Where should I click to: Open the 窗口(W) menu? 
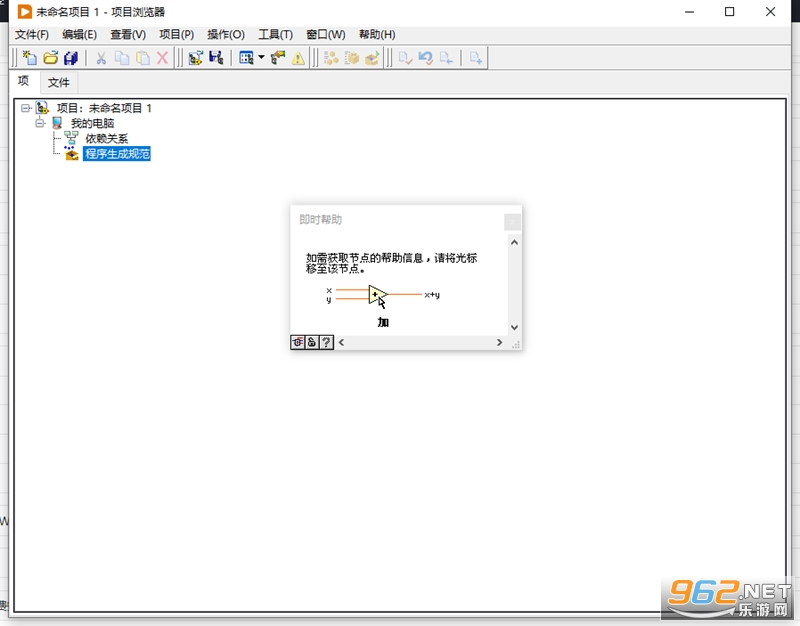pos(326,35)
